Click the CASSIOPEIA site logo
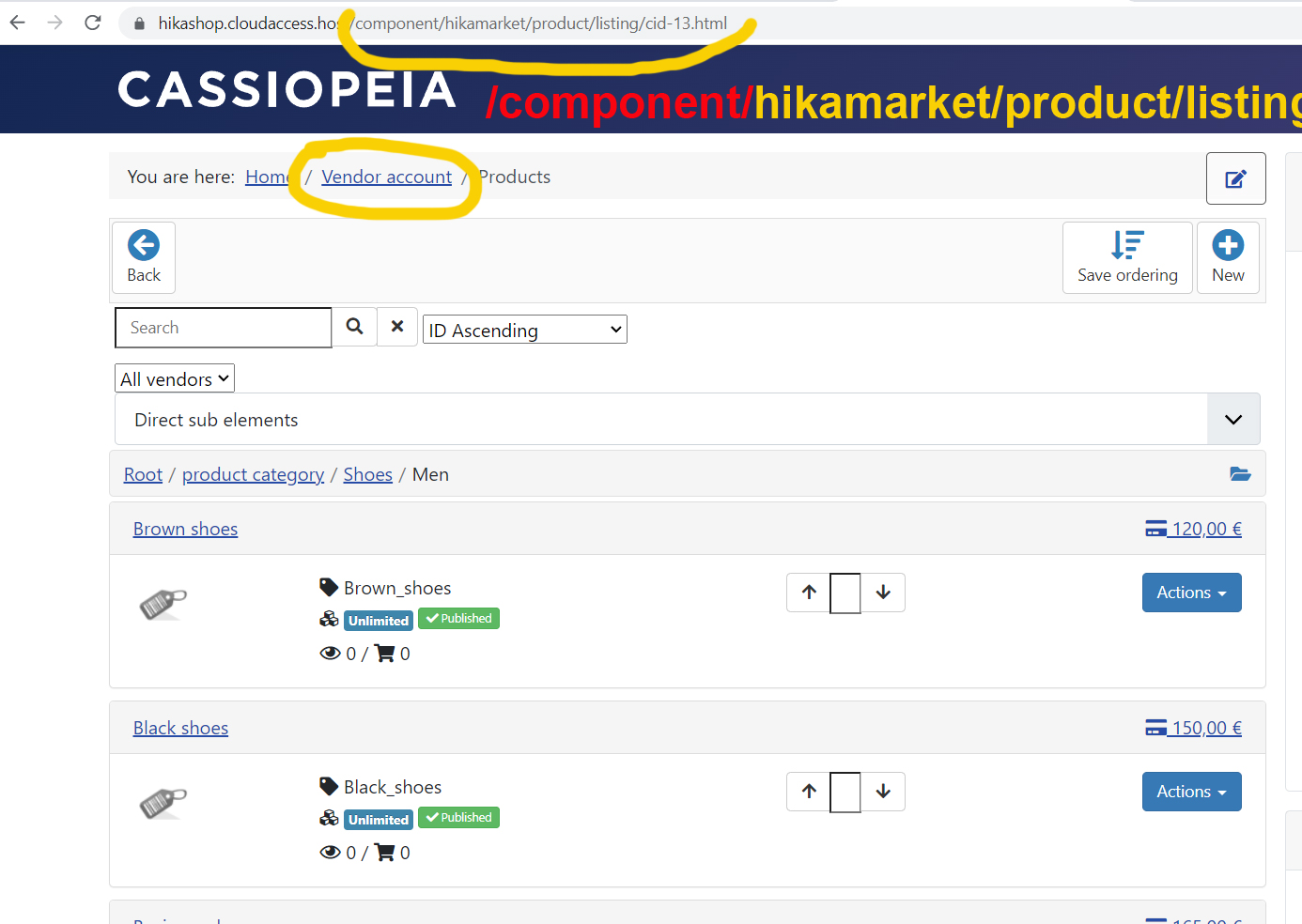1302x924 pixels. click(x=287, y=90)
